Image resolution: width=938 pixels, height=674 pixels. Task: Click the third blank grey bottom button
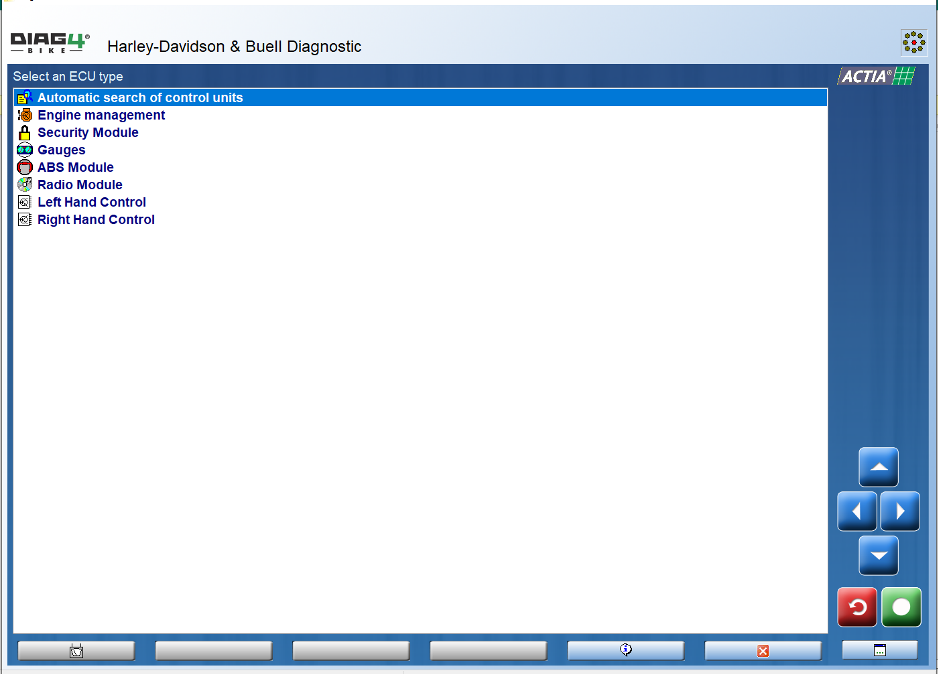(351, 651)
